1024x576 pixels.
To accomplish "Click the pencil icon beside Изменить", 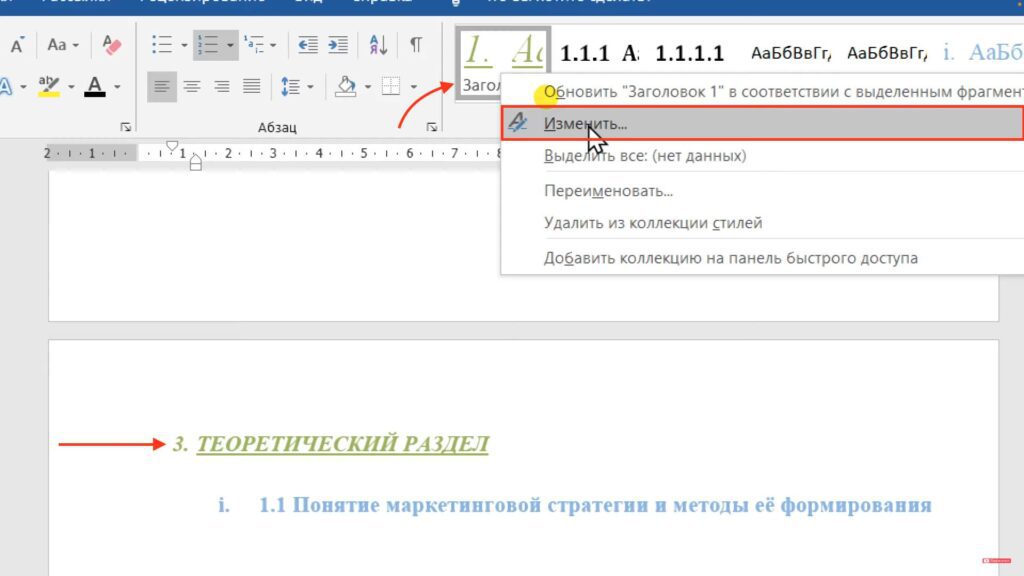I will click(518, 123).
